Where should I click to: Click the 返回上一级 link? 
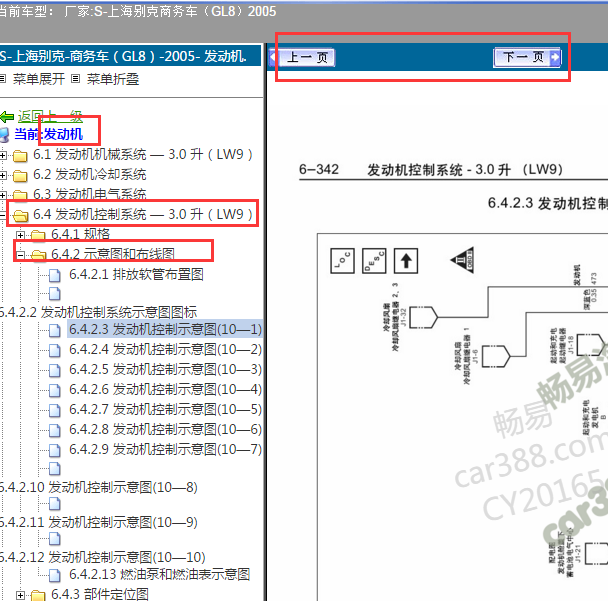(50, 116)
